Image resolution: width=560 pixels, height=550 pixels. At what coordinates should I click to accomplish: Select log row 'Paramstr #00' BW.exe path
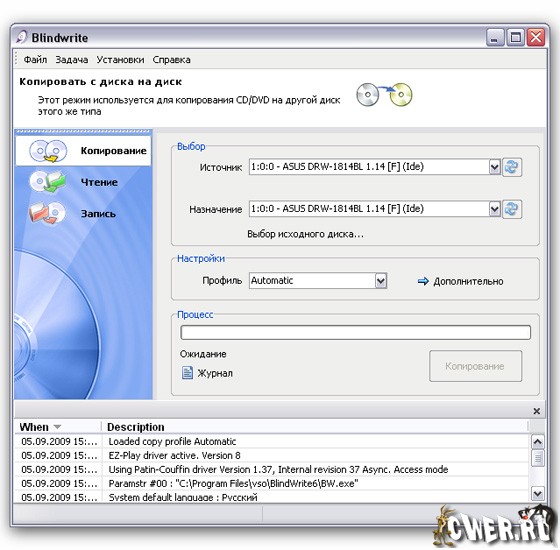[x=272, y=484]
